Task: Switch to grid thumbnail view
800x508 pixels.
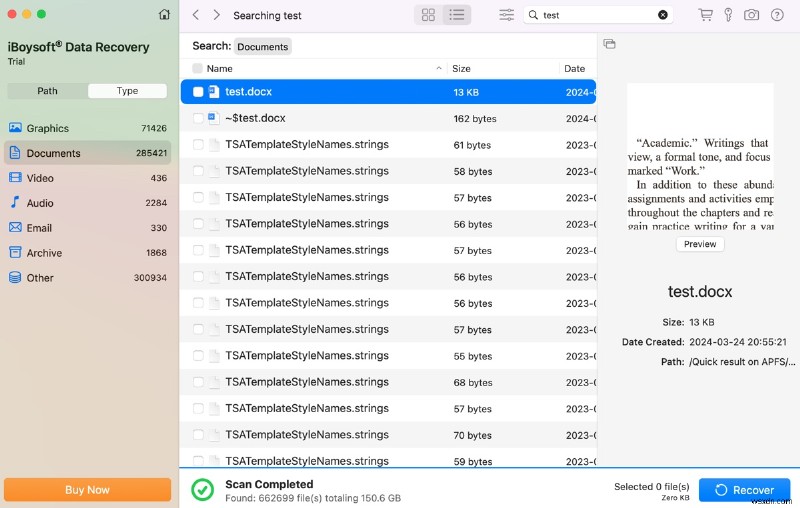Action: click(429, 15)
